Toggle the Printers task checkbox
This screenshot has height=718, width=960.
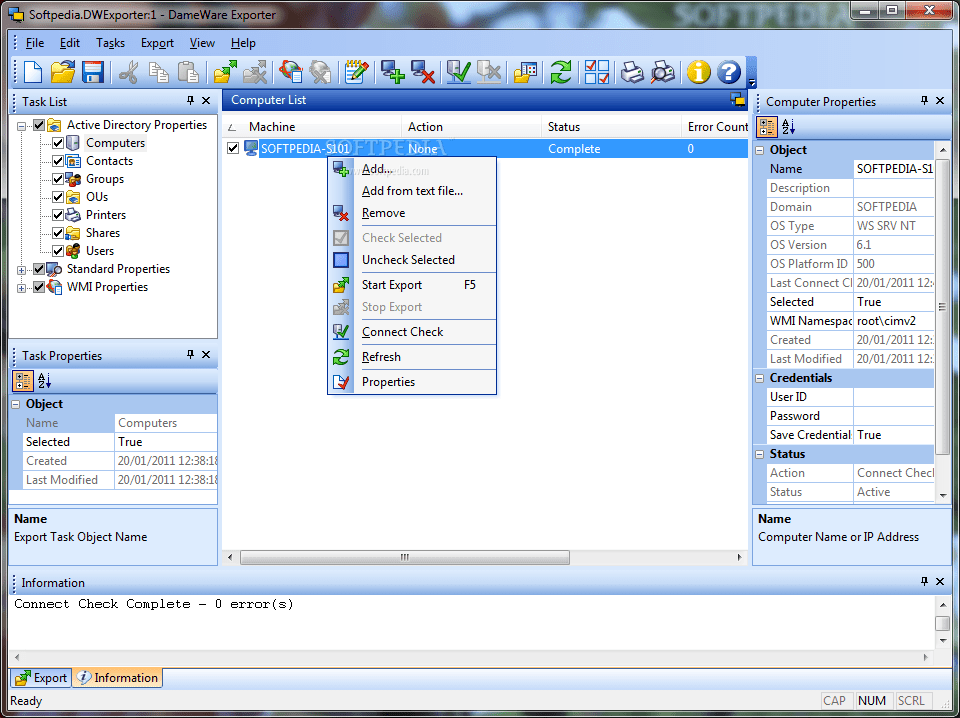[x=58, y=215]
